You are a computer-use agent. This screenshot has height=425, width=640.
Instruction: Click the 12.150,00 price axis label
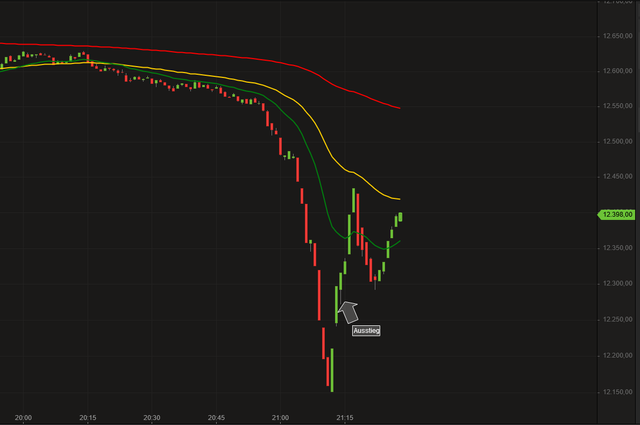point(618,392)
